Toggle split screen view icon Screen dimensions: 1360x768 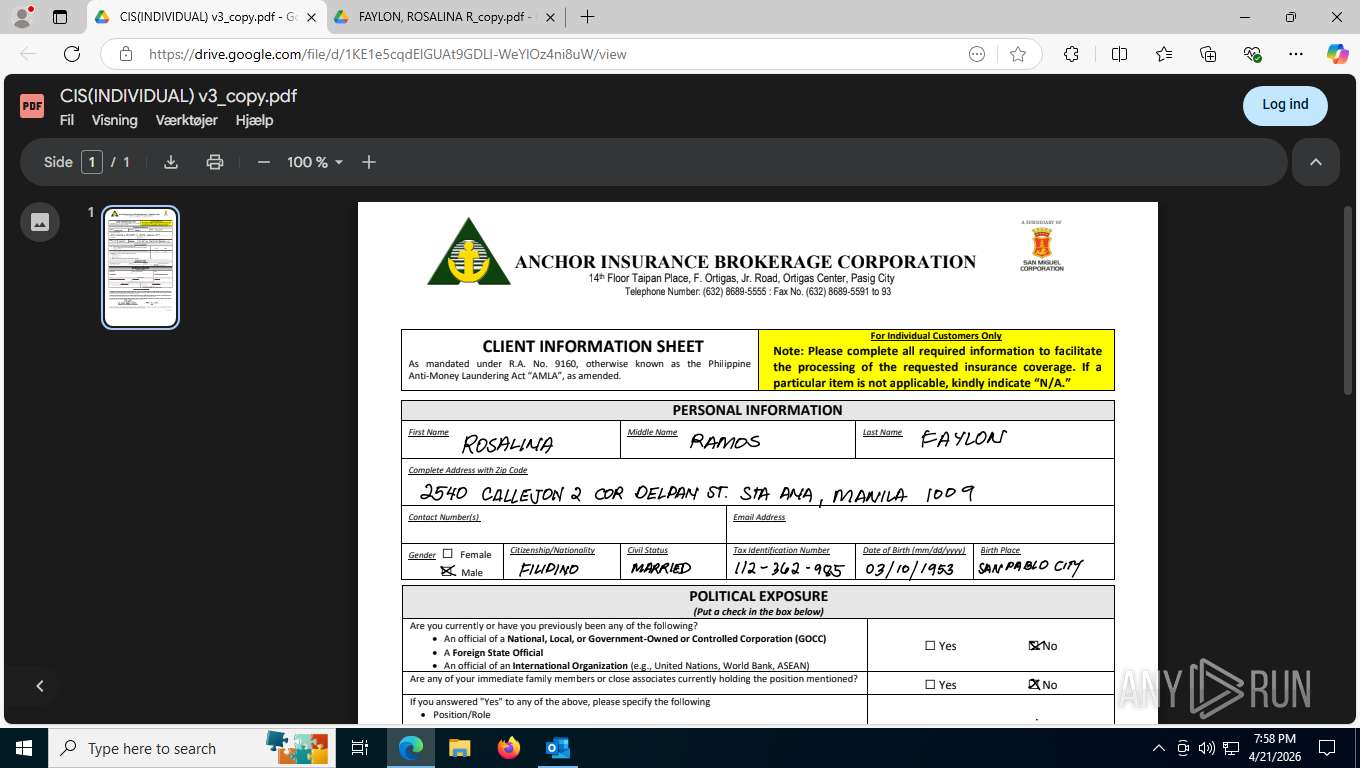click(x=1119, y=54)
